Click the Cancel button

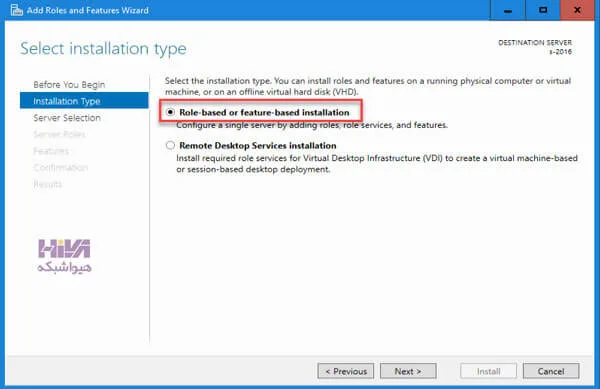[x=551, y=371]
